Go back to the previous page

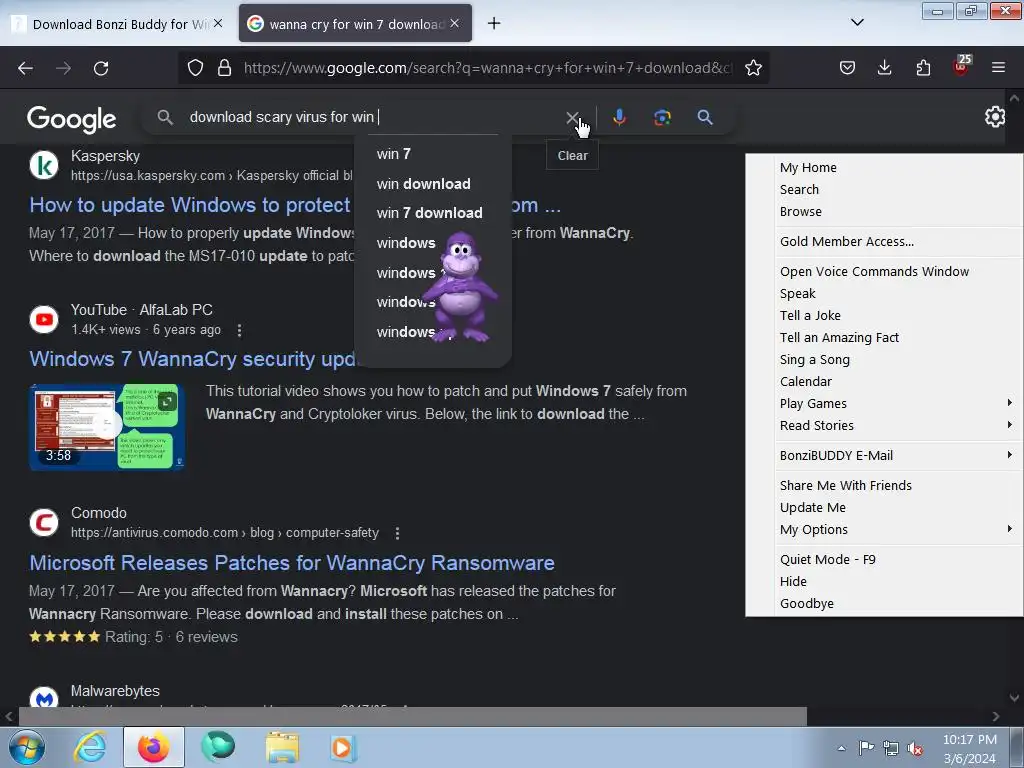(x=25, y=68)
